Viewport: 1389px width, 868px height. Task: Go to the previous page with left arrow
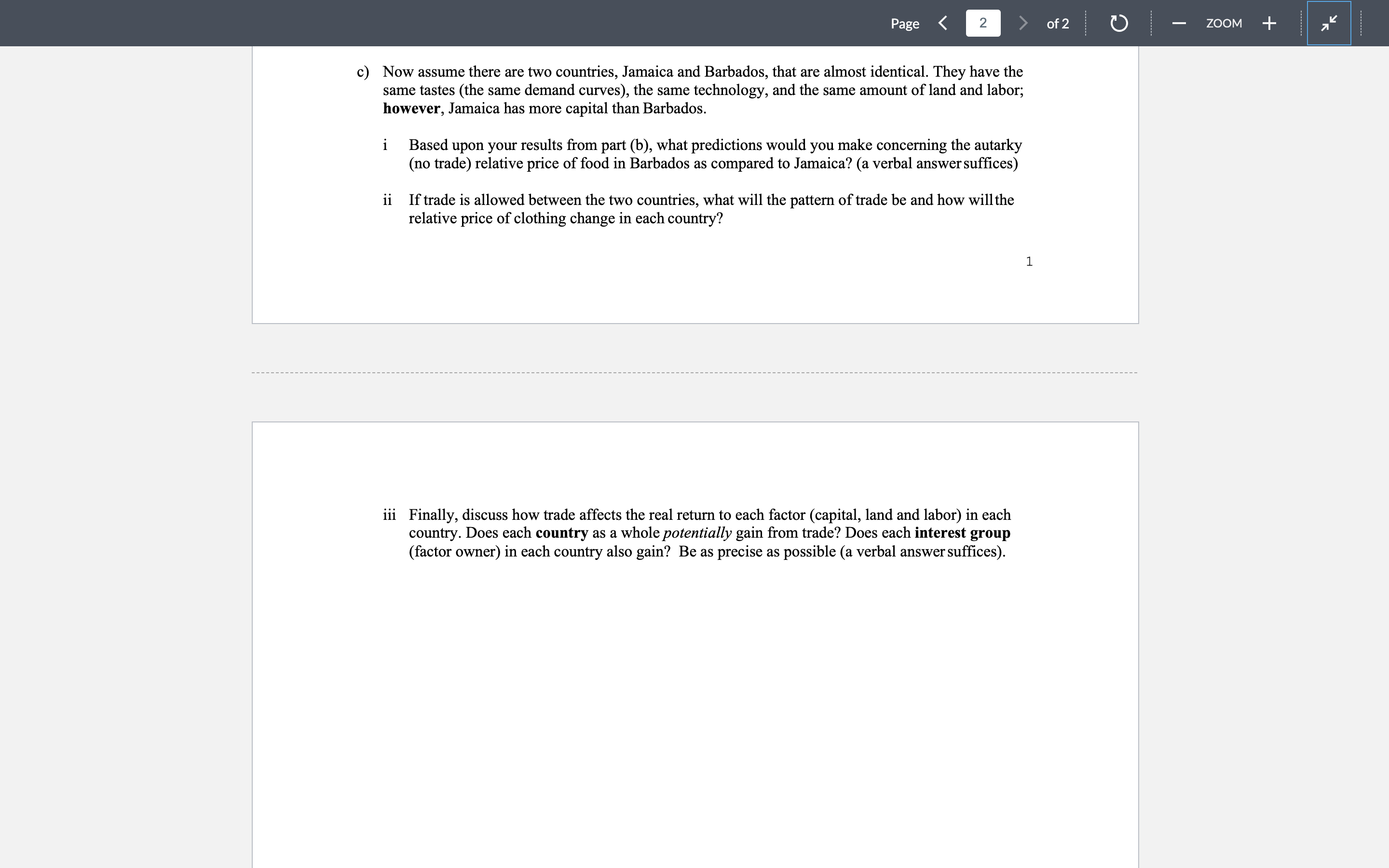(x=942, y=23)
